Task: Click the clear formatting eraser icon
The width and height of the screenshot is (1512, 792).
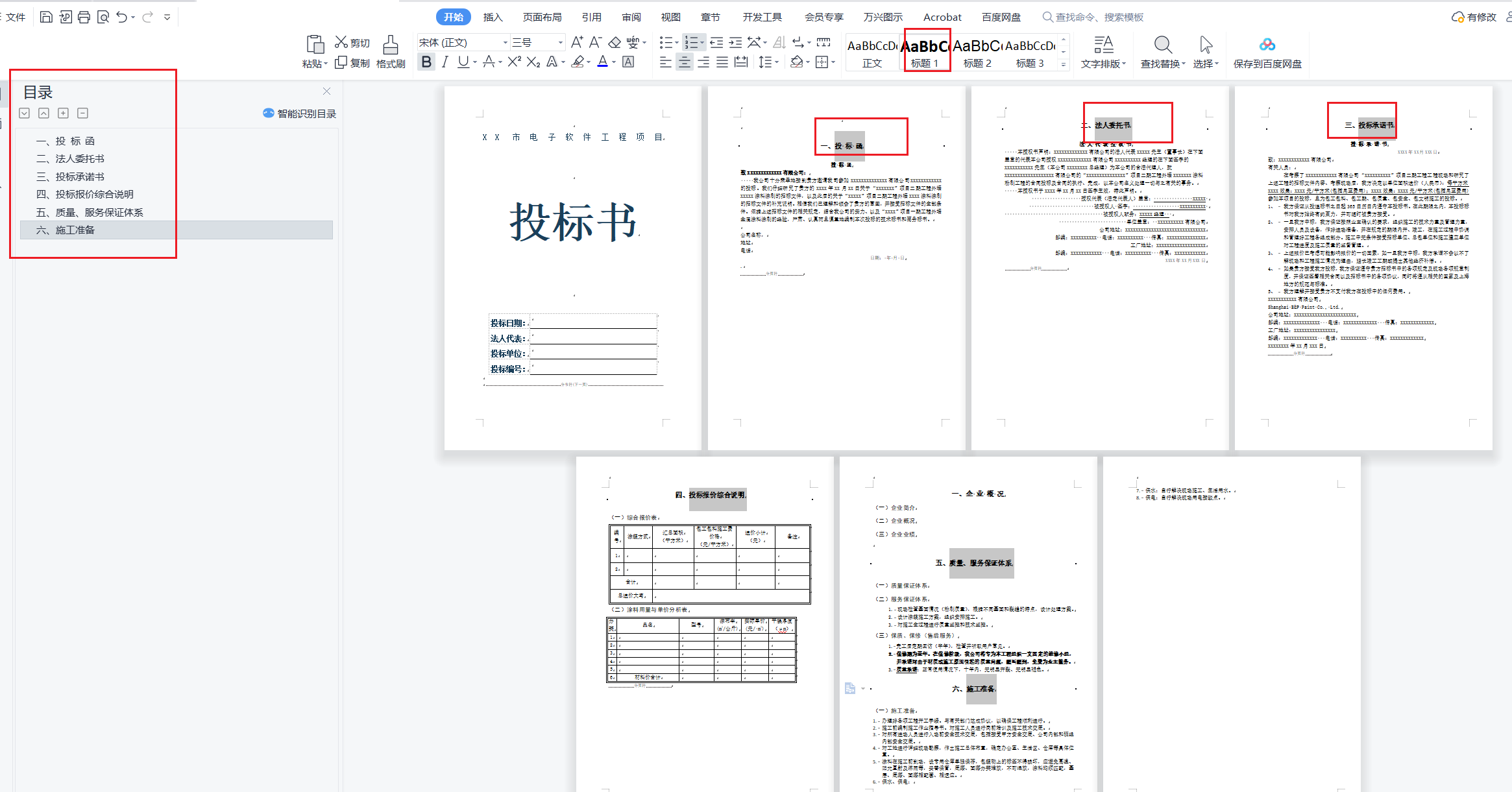Action: [614, 43]
